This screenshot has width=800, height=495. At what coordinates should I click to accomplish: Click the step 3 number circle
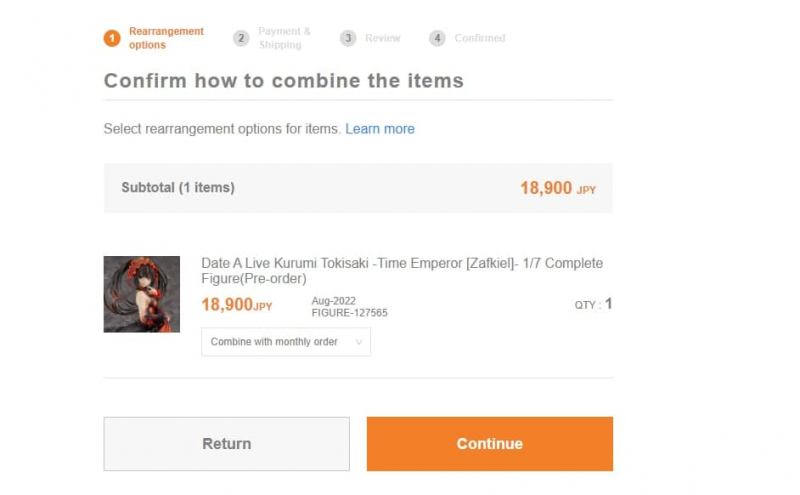[x=348, y=39]
